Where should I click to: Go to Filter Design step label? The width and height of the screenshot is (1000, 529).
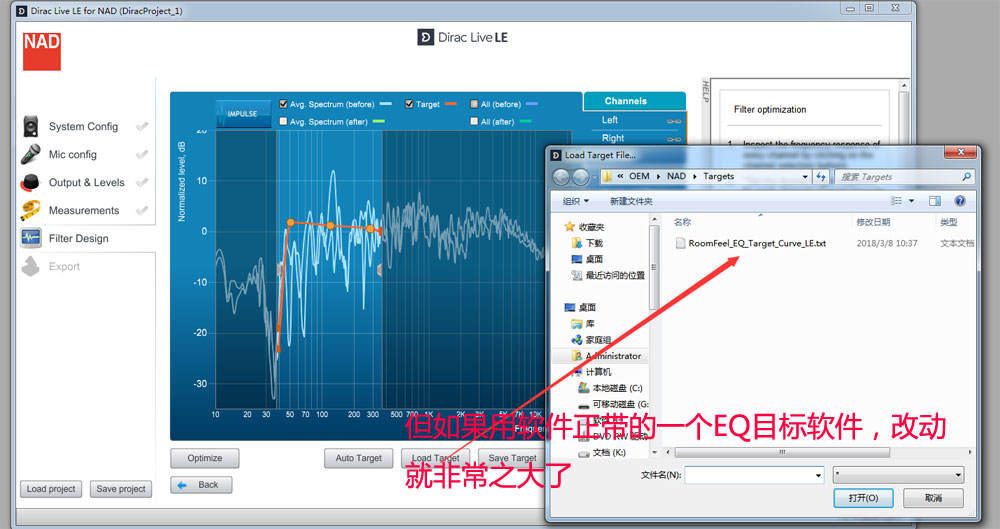coord(78,239)
